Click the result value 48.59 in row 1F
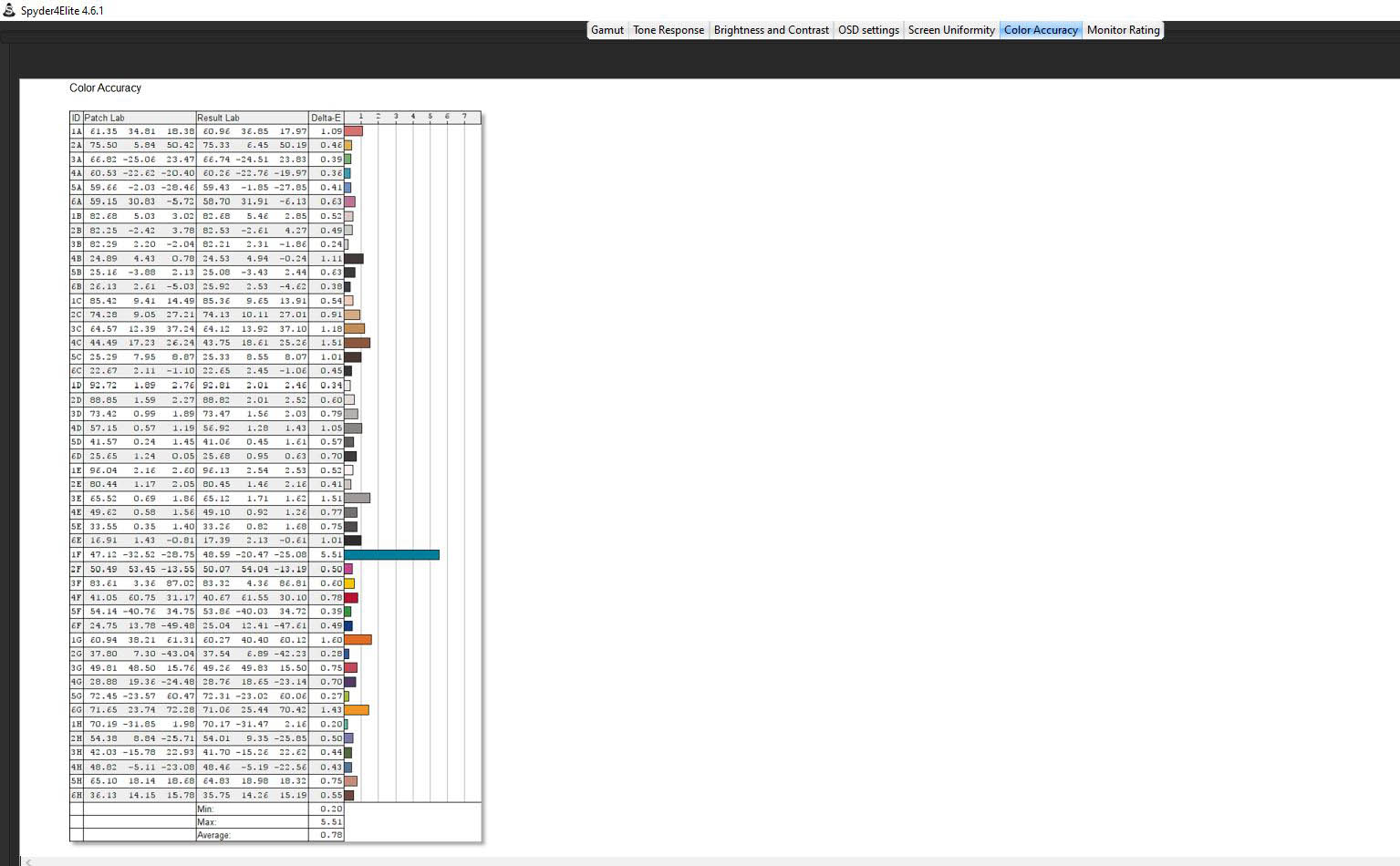This screenshot has height=866, width=1400. click(x=216, y=554)
